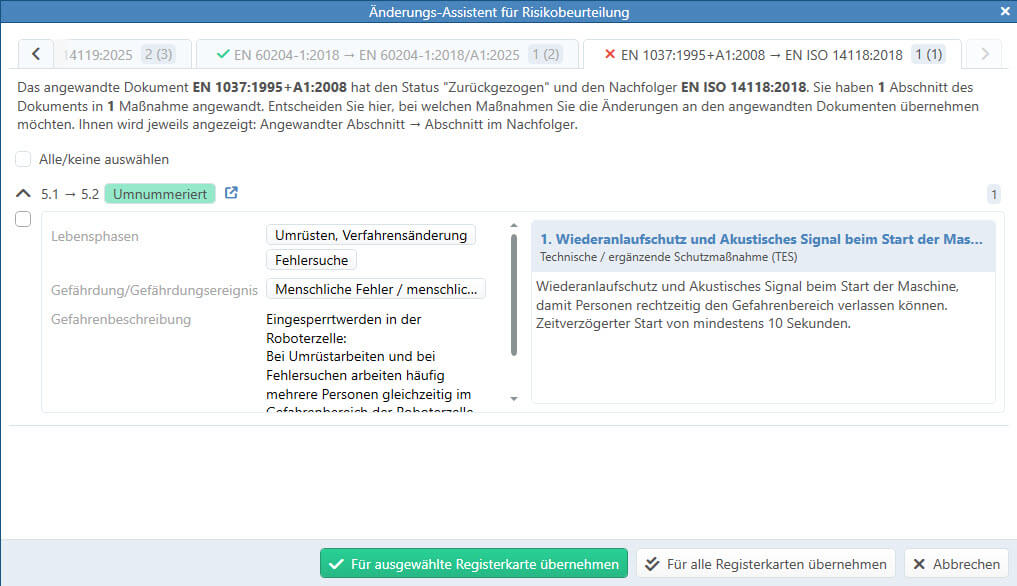Click the Fehlersuche life phase tag
The width and height of the screenshot is (1017, 586).
click(x=311, y=260)
